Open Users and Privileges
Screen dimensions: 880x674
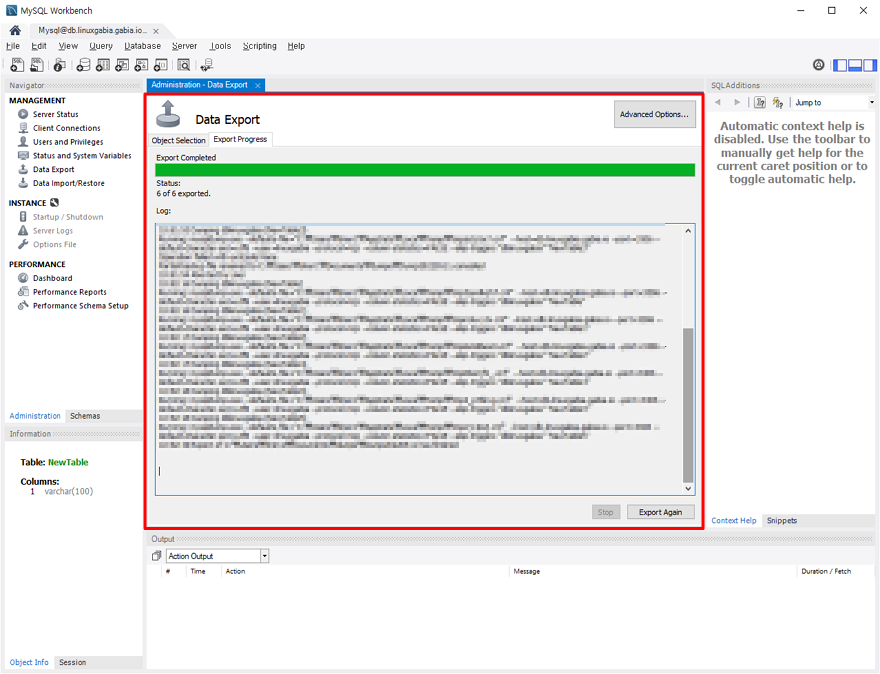68,142
